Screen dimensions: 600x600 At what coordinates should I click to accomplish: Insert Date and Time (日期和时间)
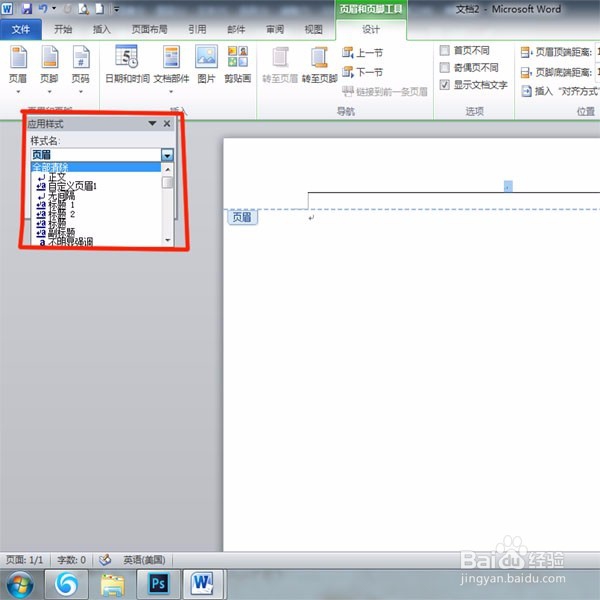click(x=127, y=64)
